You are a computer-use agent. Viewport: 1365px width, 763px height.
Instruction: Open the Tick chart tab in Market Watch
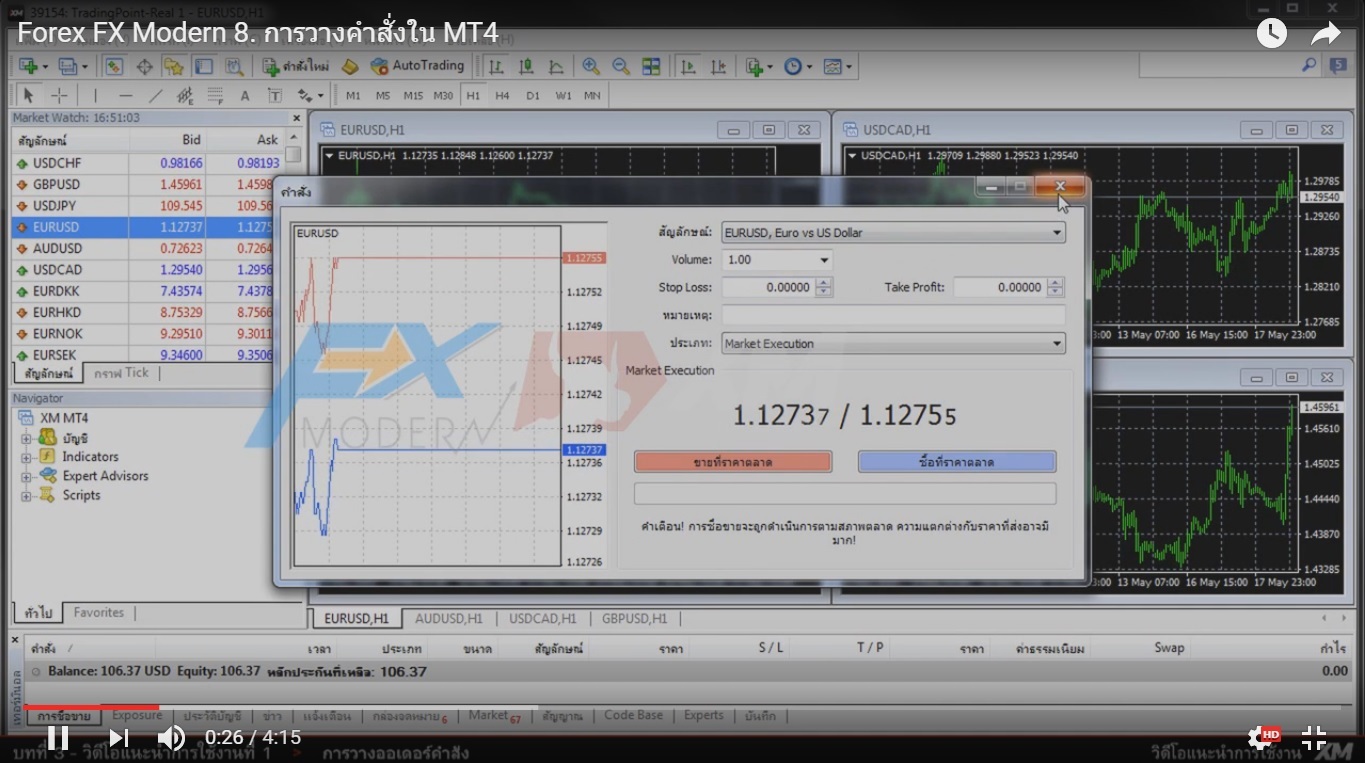121,373
